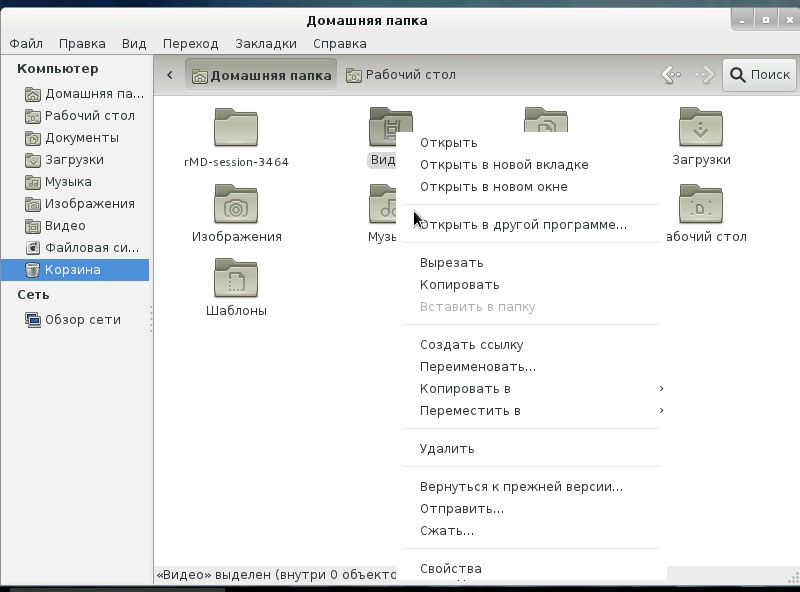
Task: Click the Домашняя папка path bar button
Action: 261,75
